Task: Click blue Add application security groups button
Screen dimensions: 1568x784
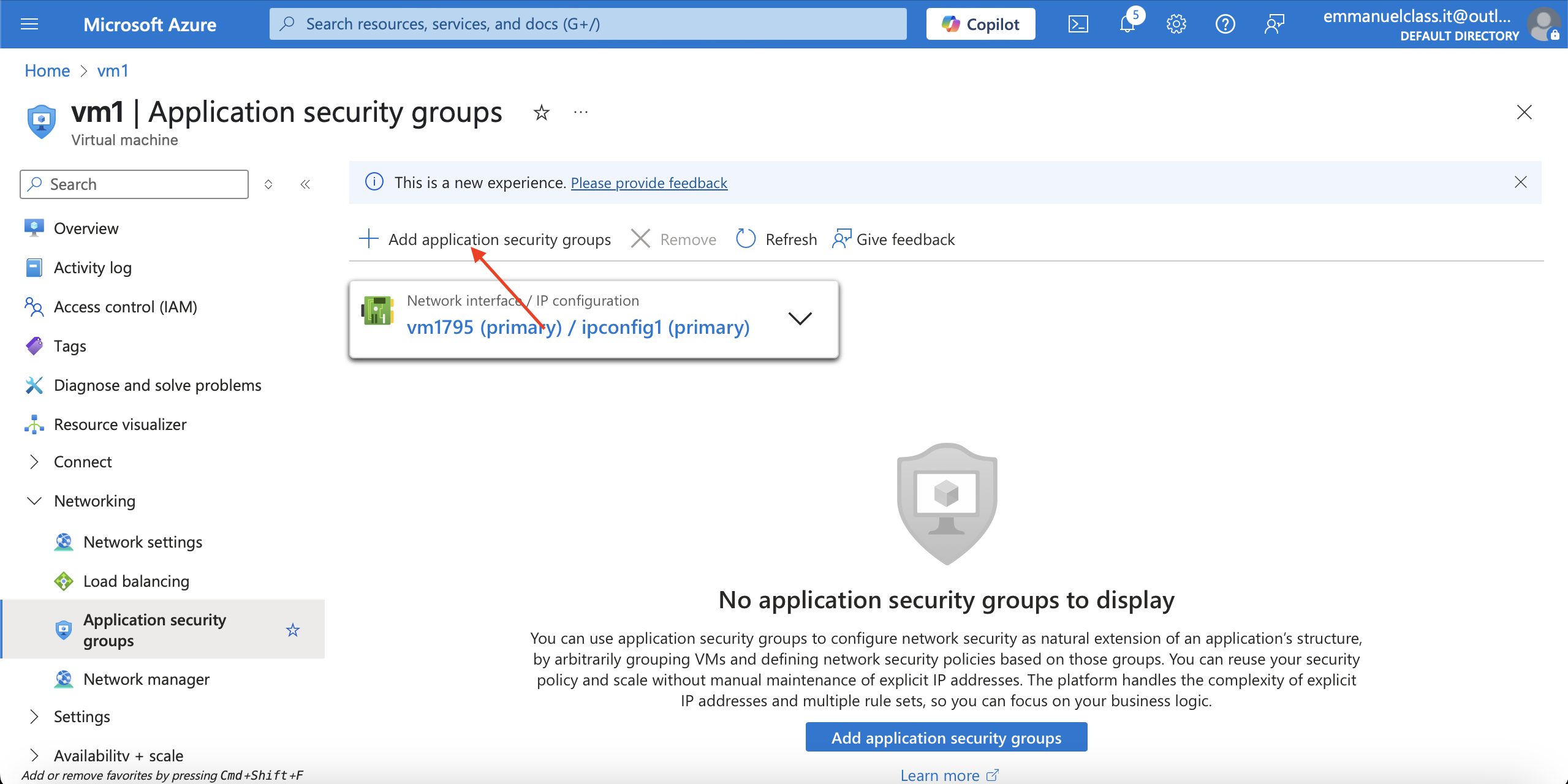Action: [946, 737]
